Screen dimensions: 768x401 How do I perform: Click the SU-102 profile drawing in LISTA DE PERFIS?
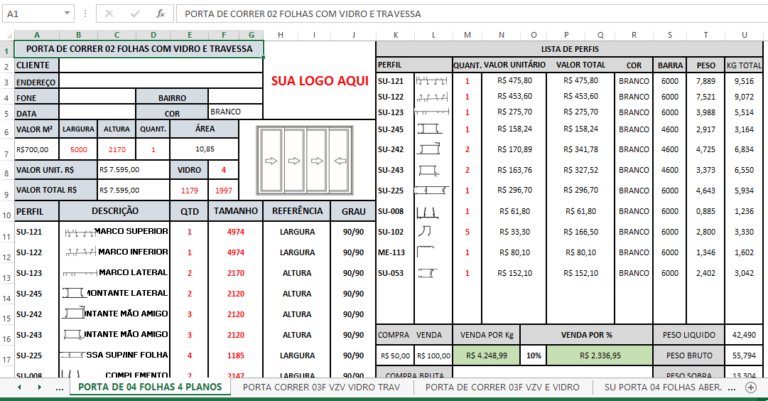pyautogui.click(x=424, y=231)
